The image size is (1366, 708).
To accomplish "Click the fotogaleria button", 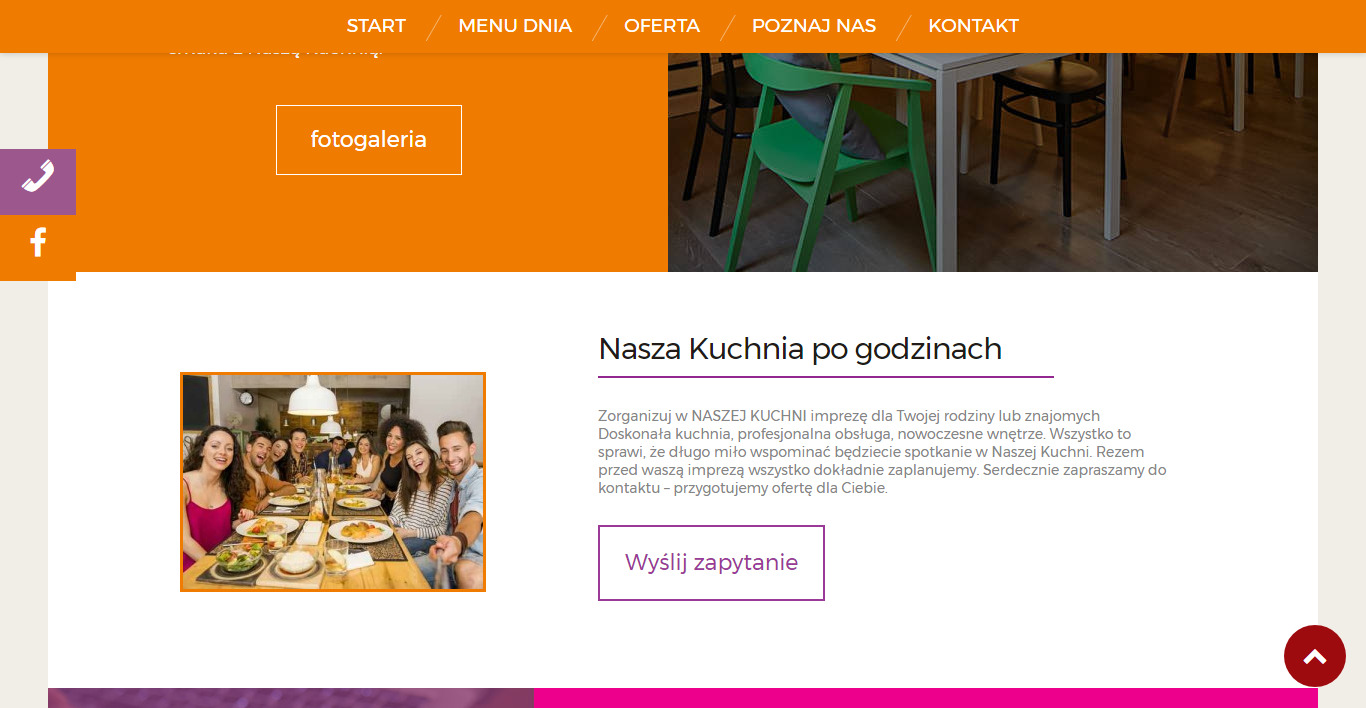I will click(369, 140).
